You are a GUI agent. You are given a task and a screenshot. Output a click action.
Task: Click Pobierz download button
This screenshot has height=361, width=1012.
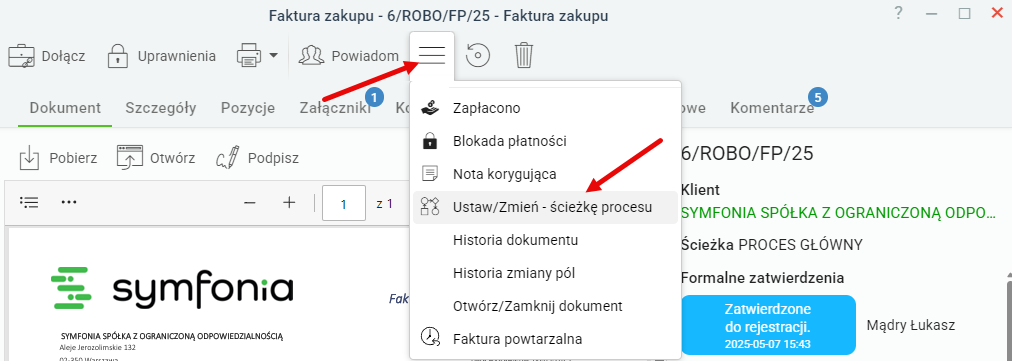58,158
